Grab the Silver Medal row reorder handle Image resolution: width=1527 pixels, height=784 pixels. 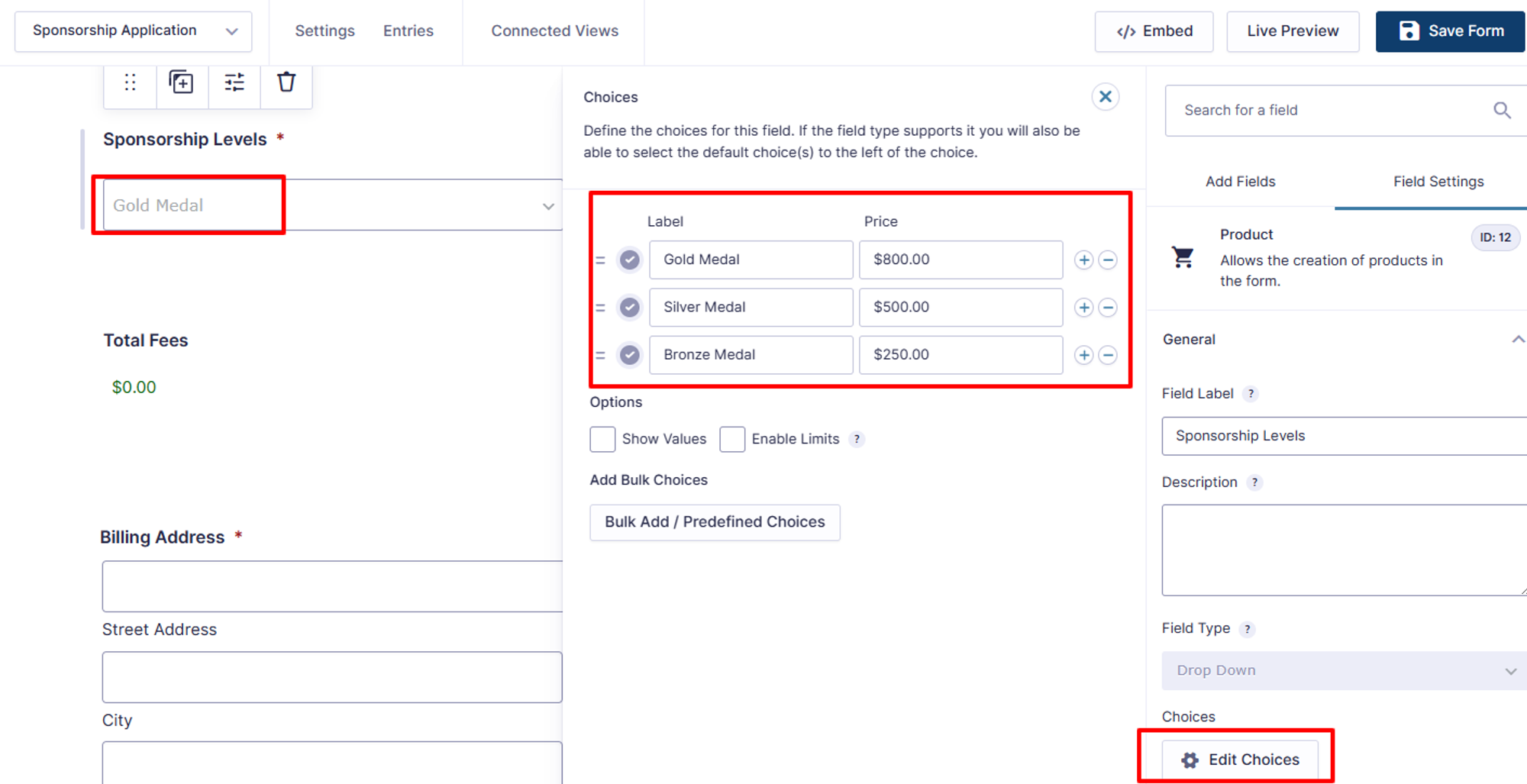pyautogui.click(x=600, y=308)
